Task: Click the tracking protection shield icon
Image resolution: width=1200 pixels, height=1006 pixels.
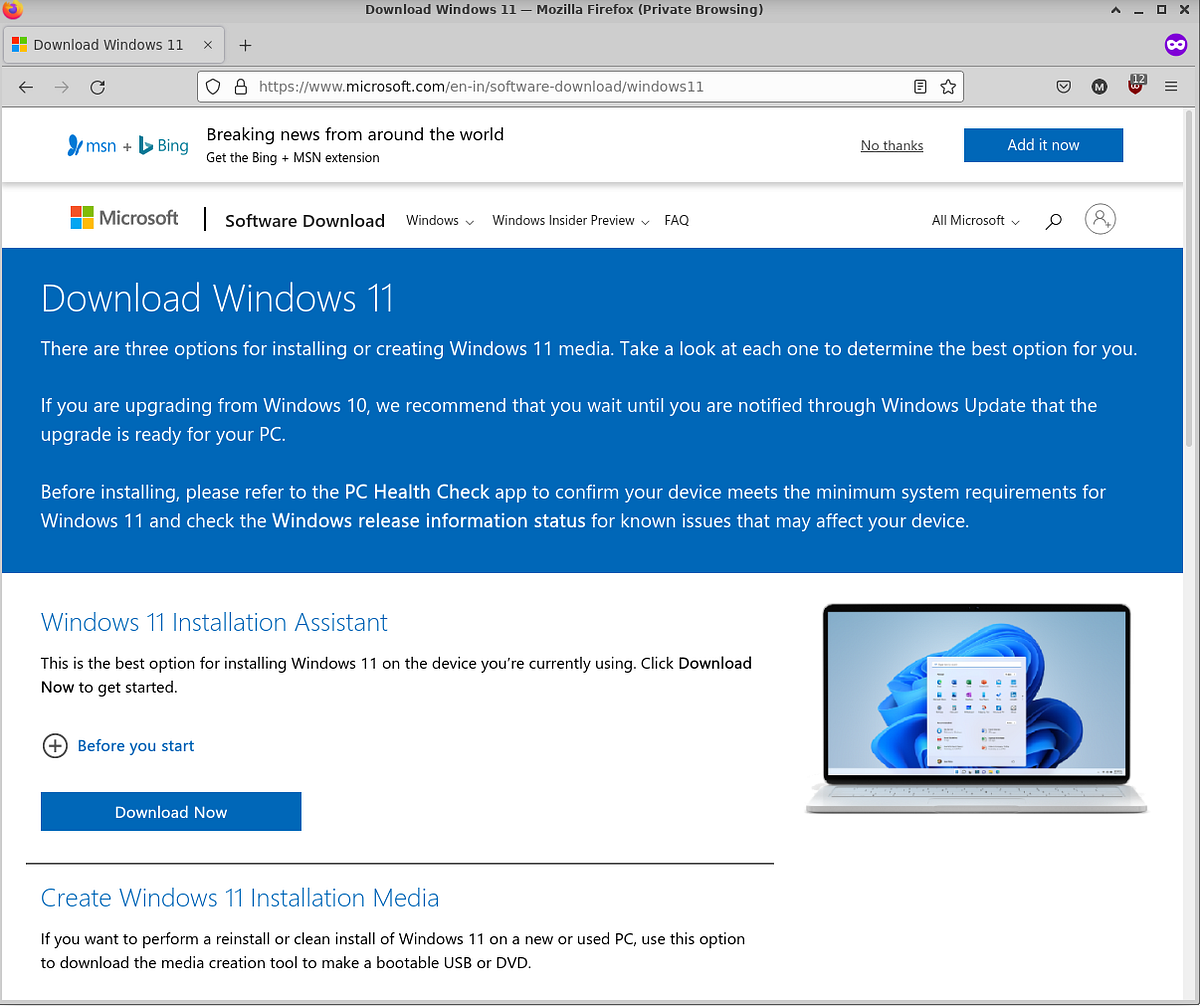Action: click(213, 87)
